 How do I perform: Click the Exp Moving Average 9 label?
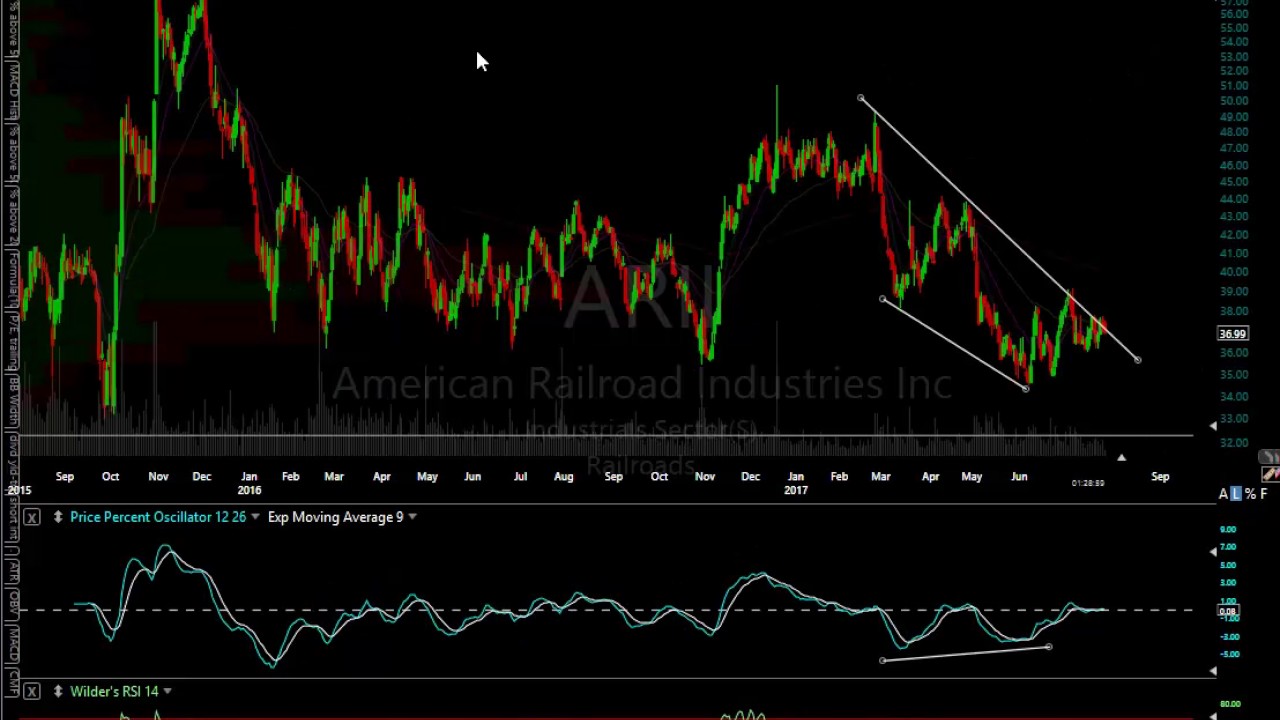335,517
